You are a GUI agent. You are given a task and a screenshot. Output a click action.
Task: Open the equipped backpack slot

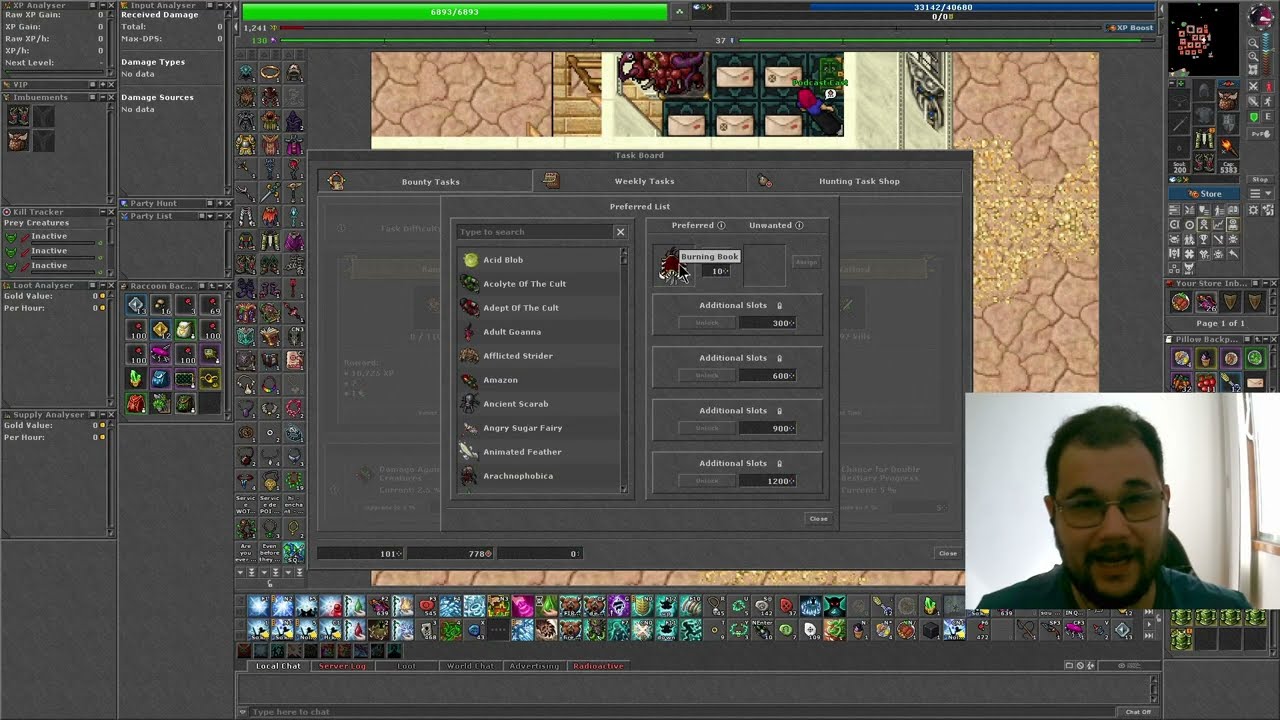point(1227,101)
